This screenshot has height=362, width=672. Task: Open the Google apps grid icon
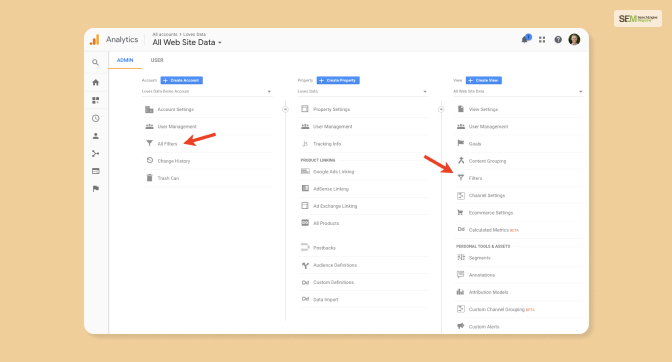[x=542, y=39]
